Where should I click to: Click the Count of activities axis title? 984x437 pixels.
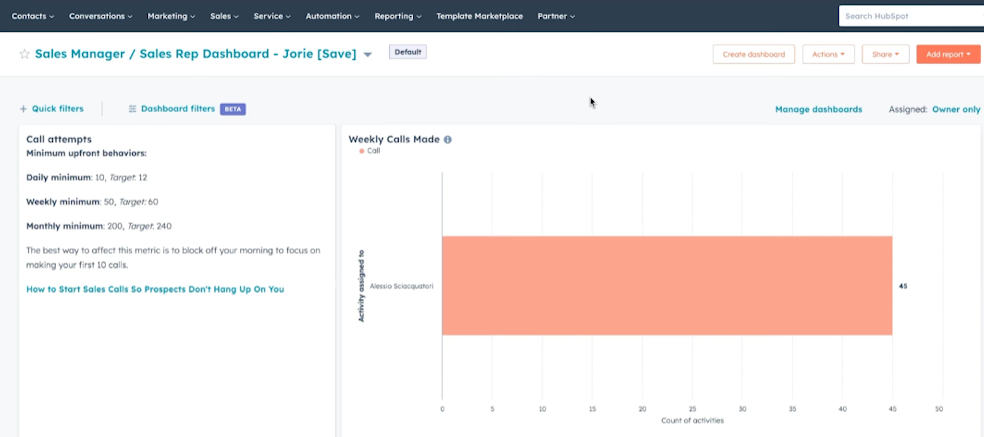click(692, 421)
